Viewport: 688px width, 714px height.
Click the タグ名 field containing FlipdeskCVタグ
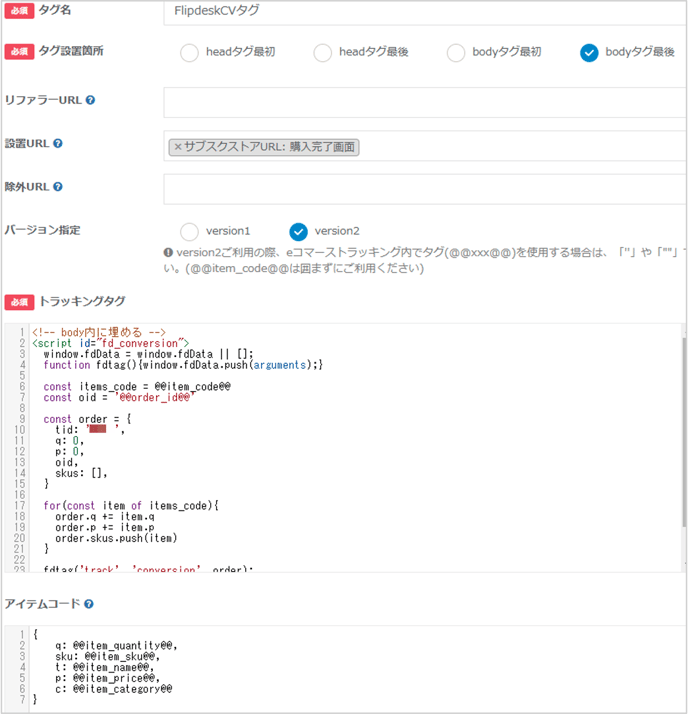pos(425,12)
